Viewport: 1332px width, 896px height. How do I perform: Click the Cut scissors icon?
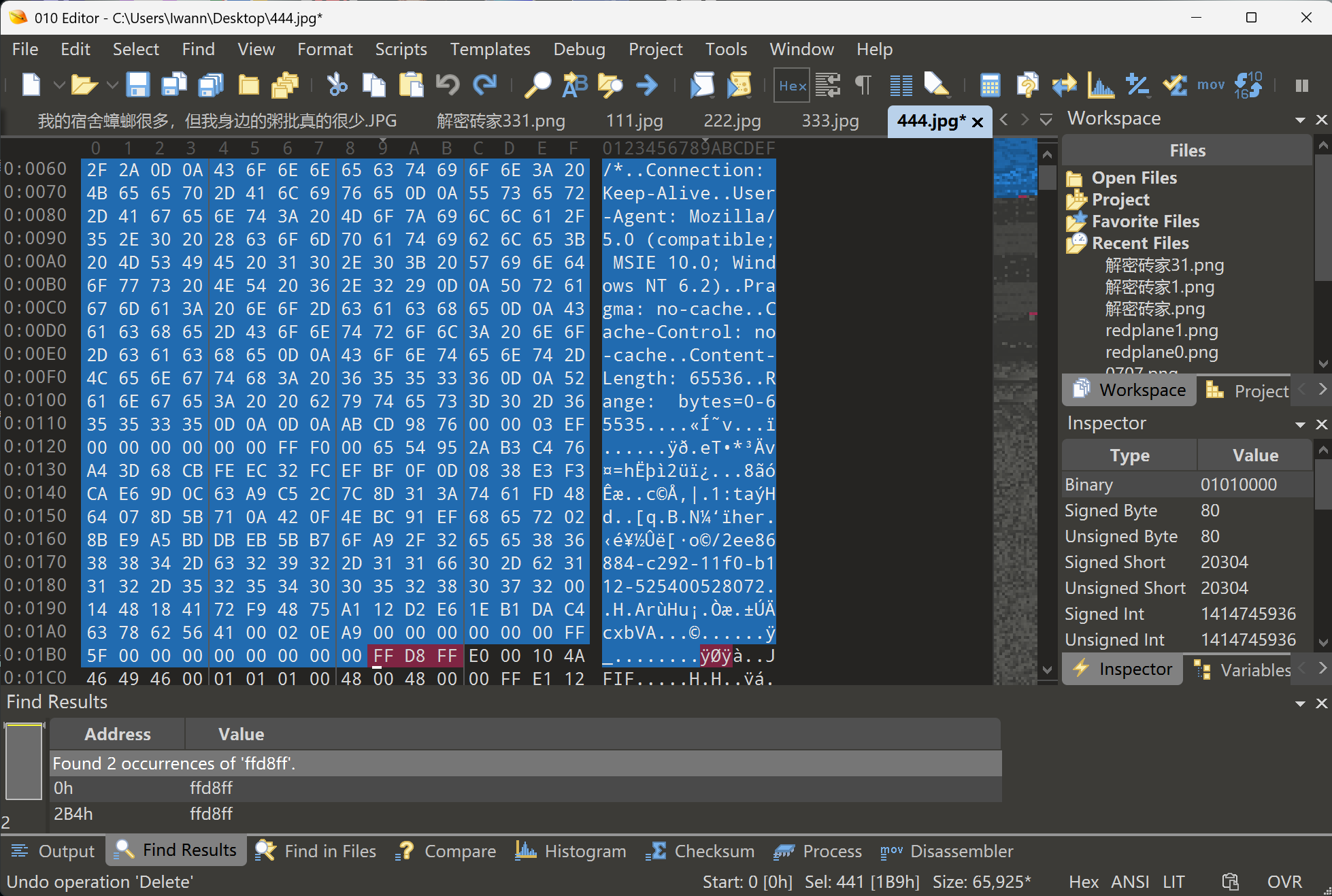pos(337,85)
